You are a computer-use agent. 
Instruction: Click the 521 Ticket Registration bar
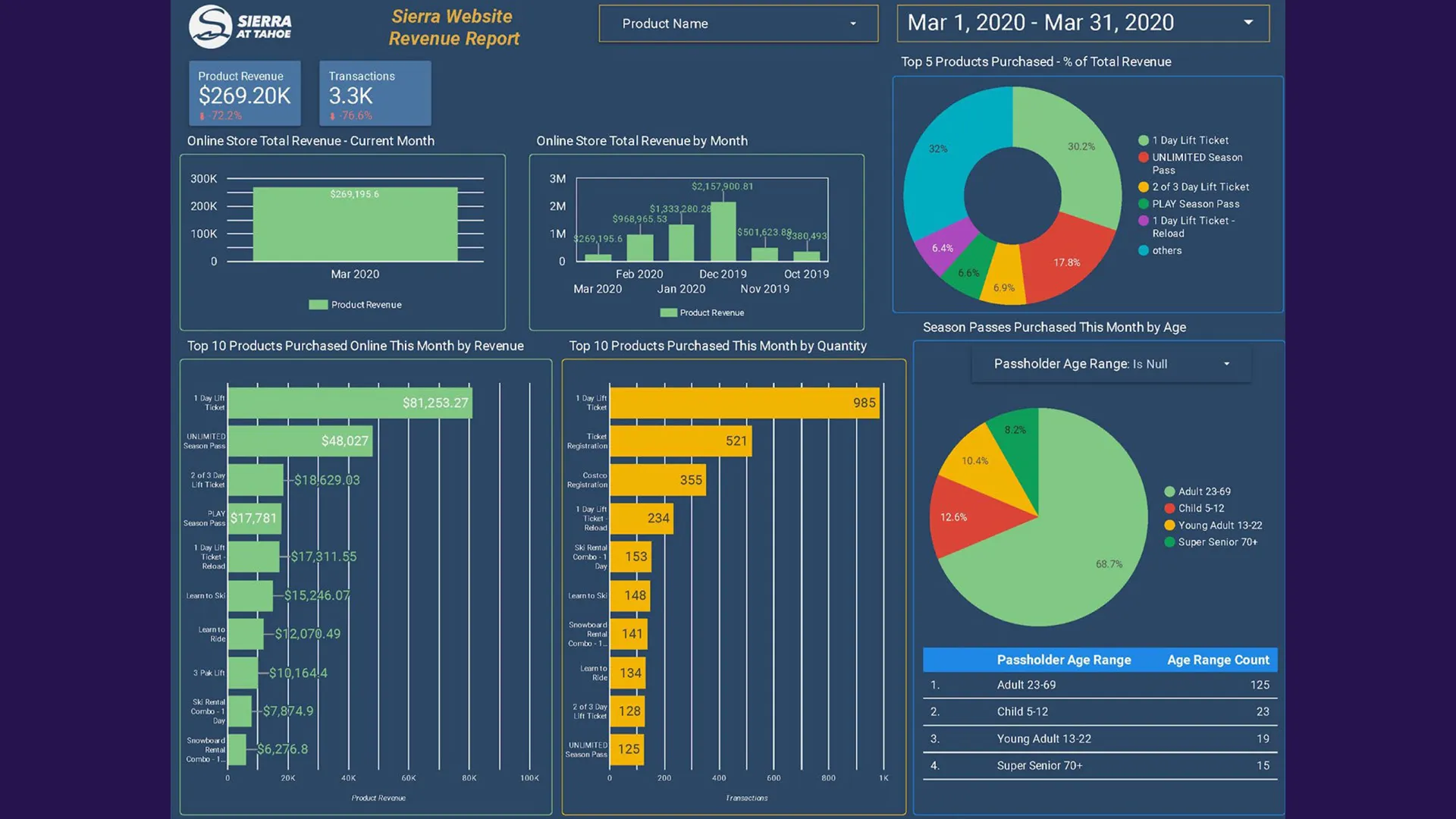pyautogui.click(x=681, y=441)
